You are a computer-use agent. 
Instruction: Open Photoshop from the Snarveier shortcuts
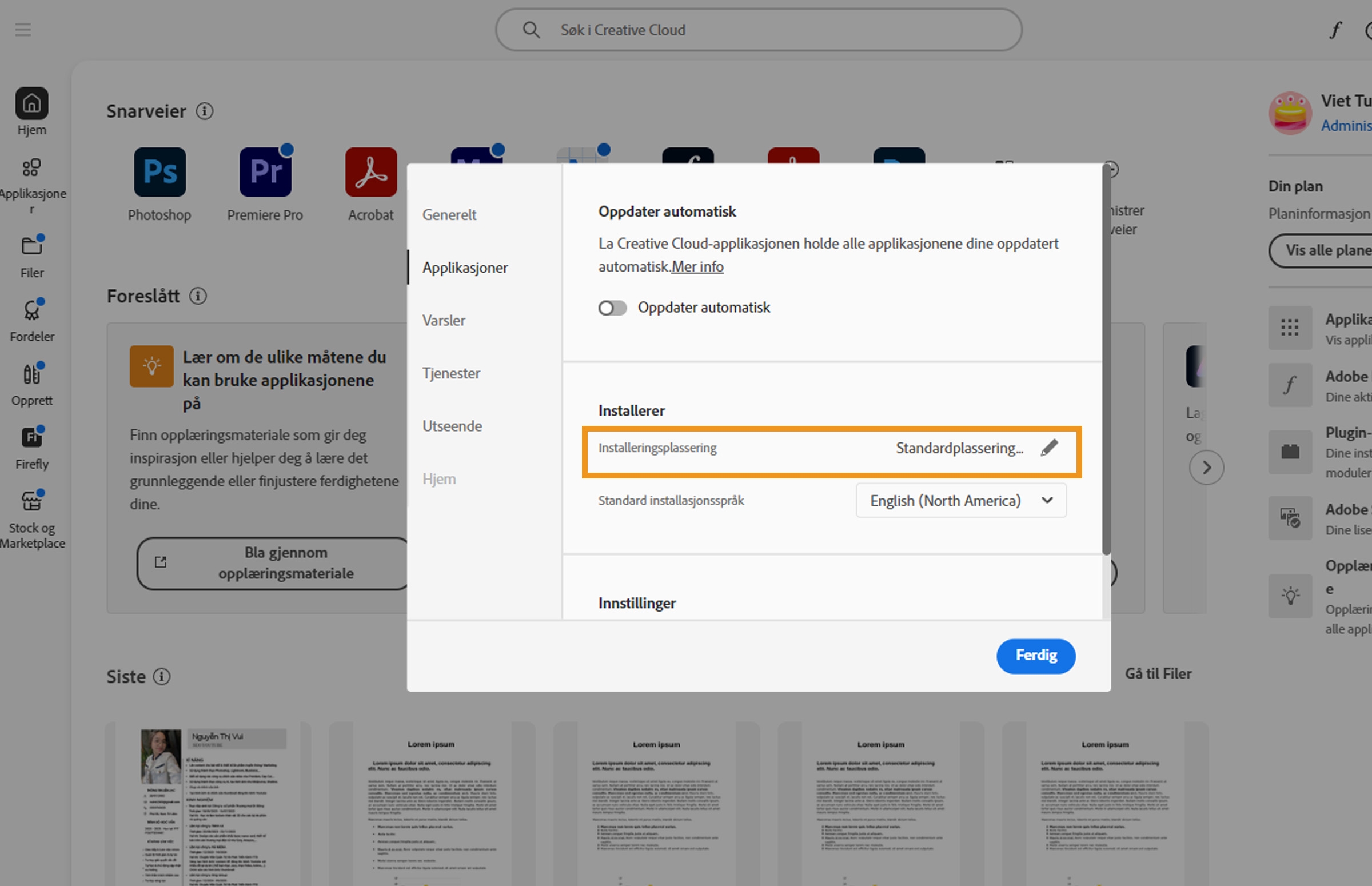coord(159,171)
